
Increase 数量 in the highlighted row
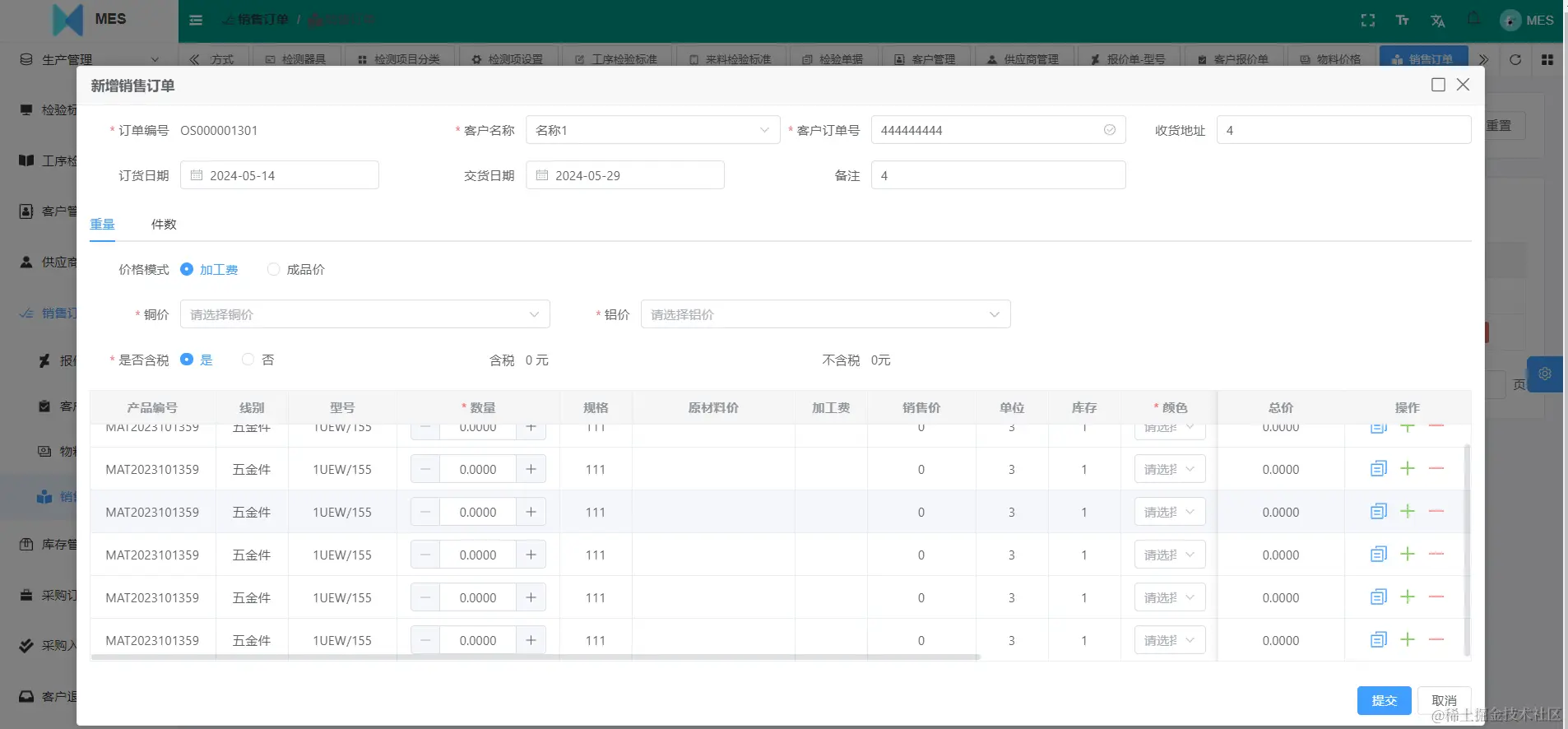click(531, 512)
